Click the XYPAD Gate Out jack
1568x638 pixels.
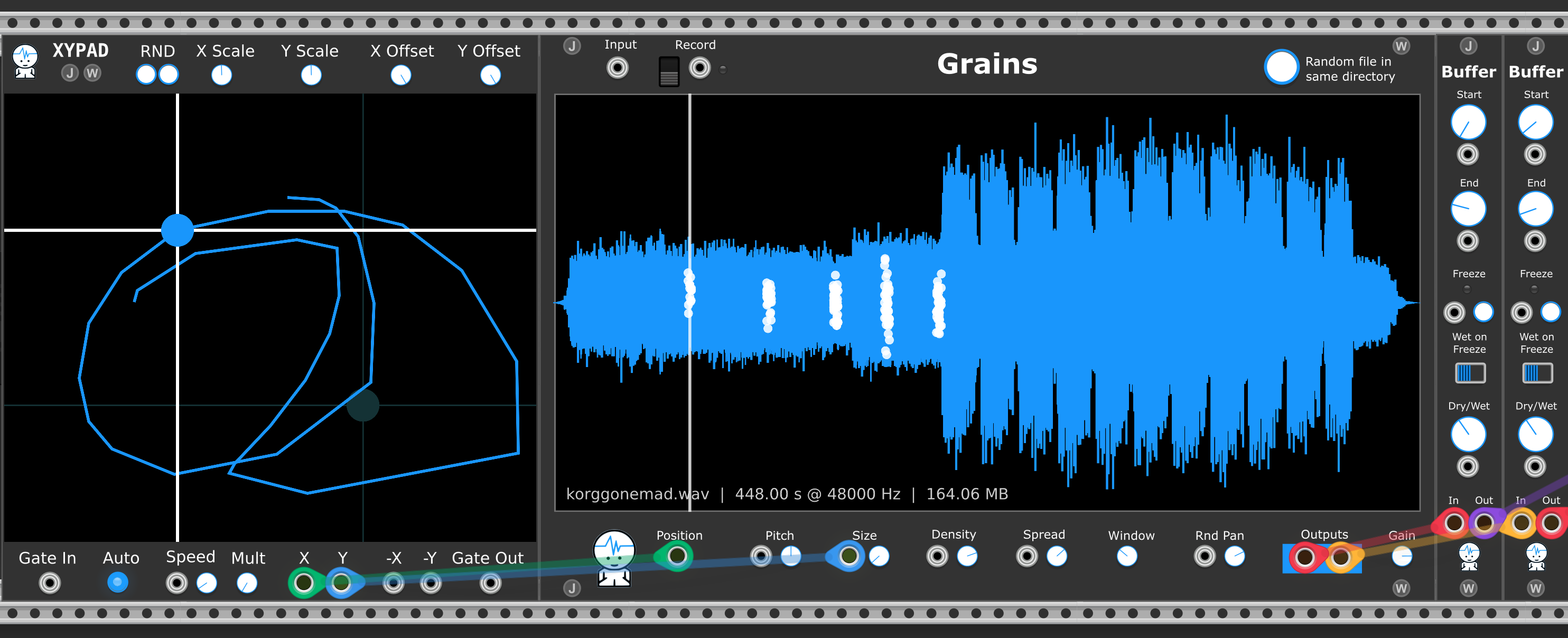tap(490, 583)
